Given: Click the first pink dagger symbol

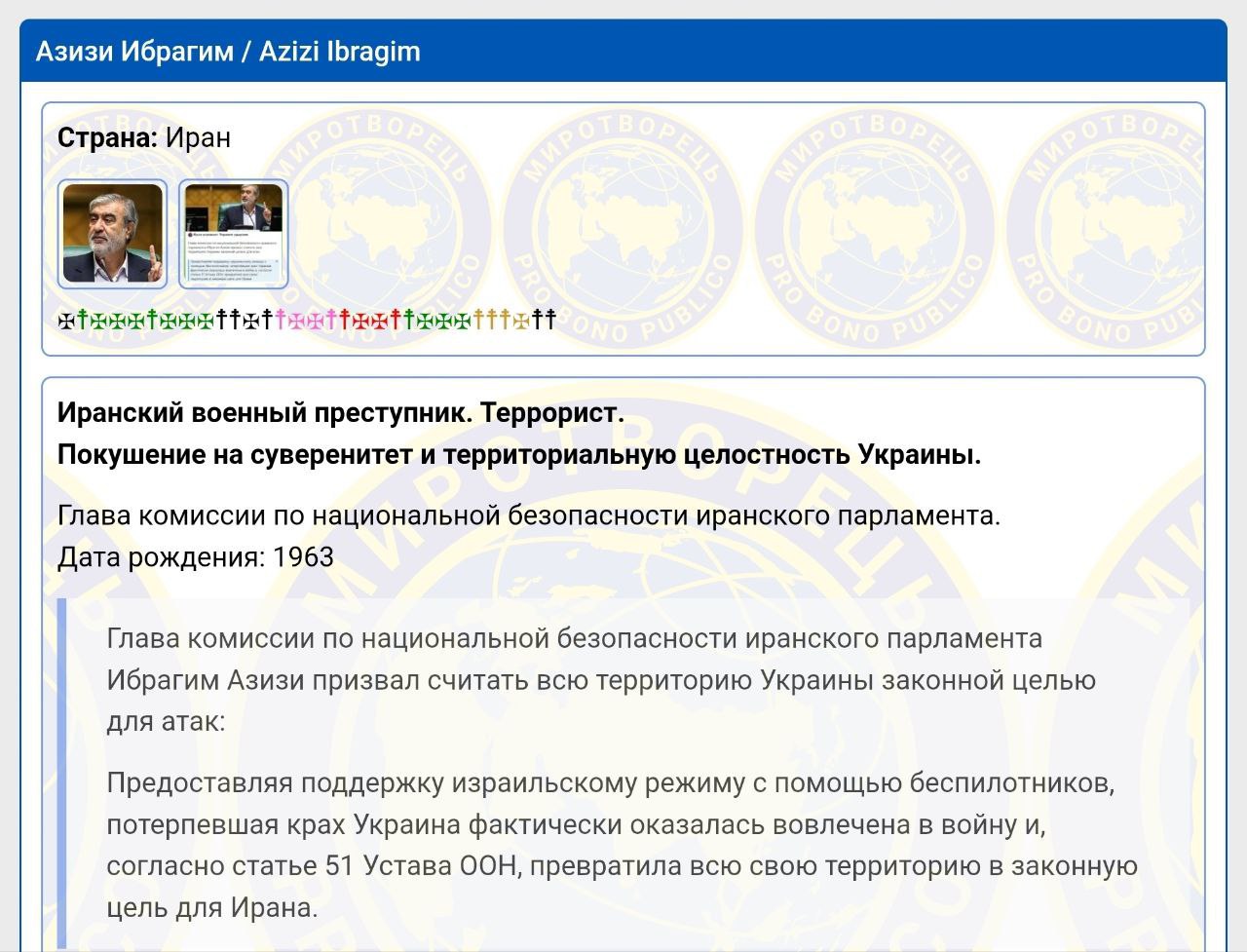Looking at the screenshot, I should coord(282,320).
